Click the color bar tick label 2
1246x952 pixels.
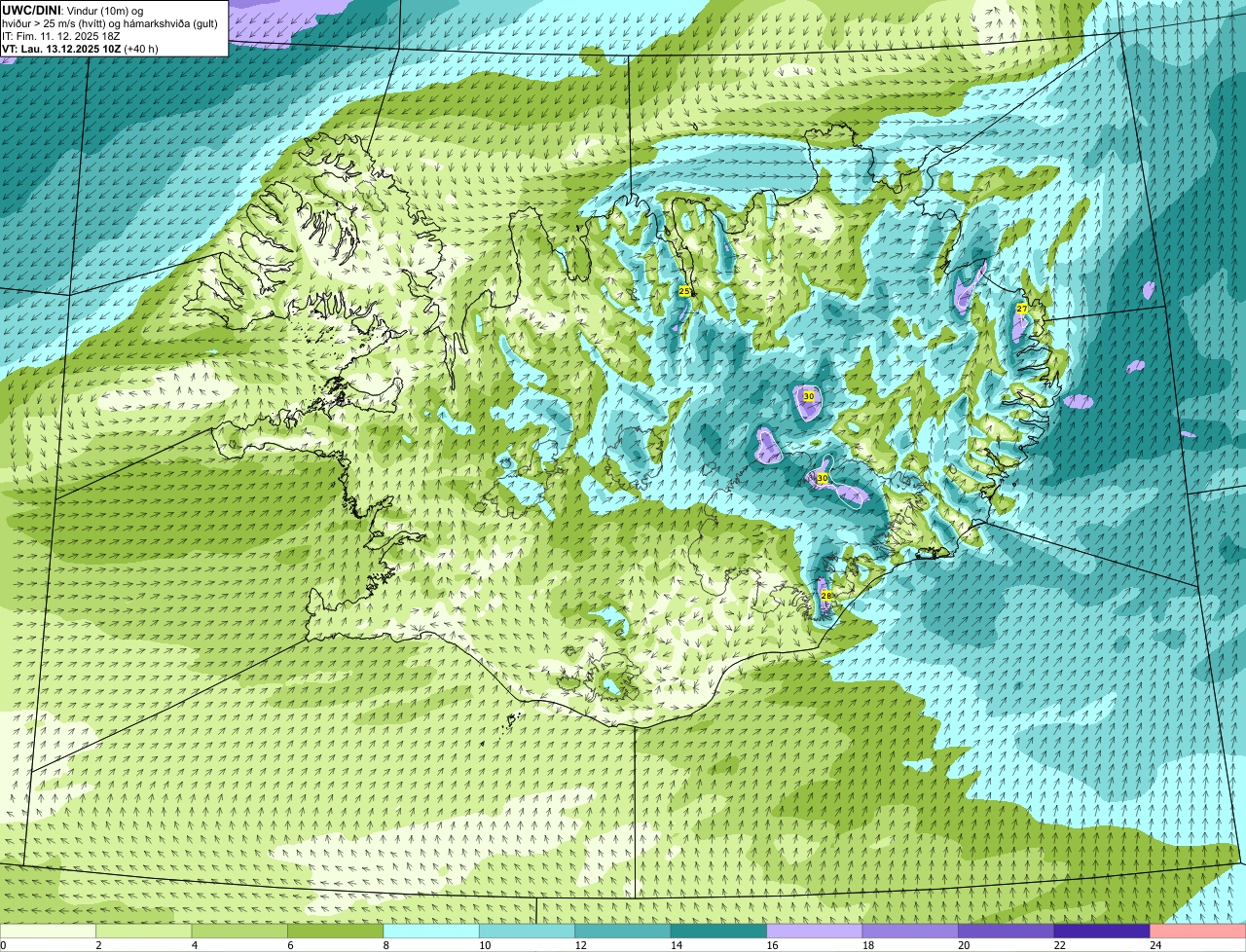tap(97, 945)
